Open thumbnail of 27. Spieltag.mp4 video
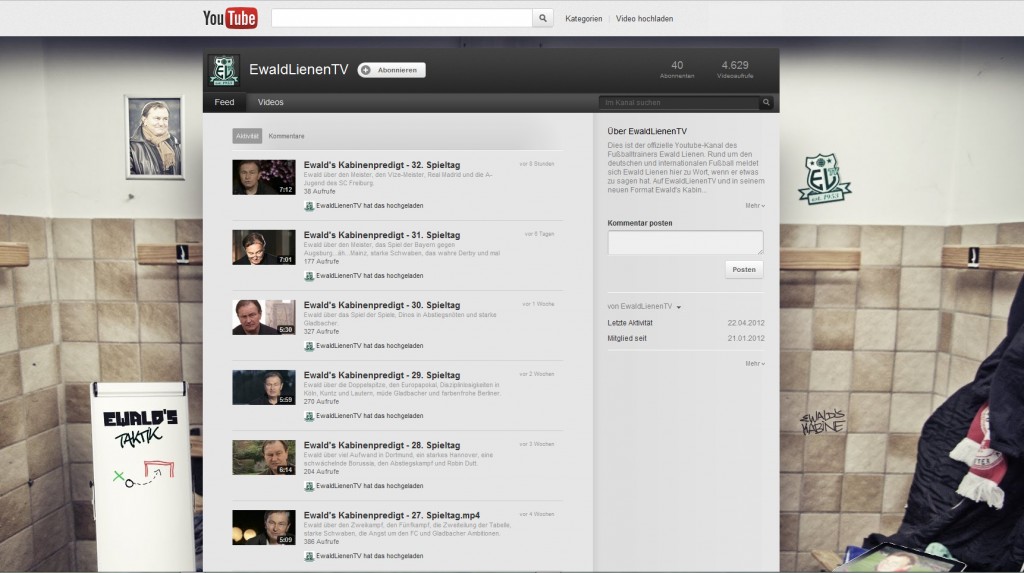 pyautogui.click(x=264, y=527)
